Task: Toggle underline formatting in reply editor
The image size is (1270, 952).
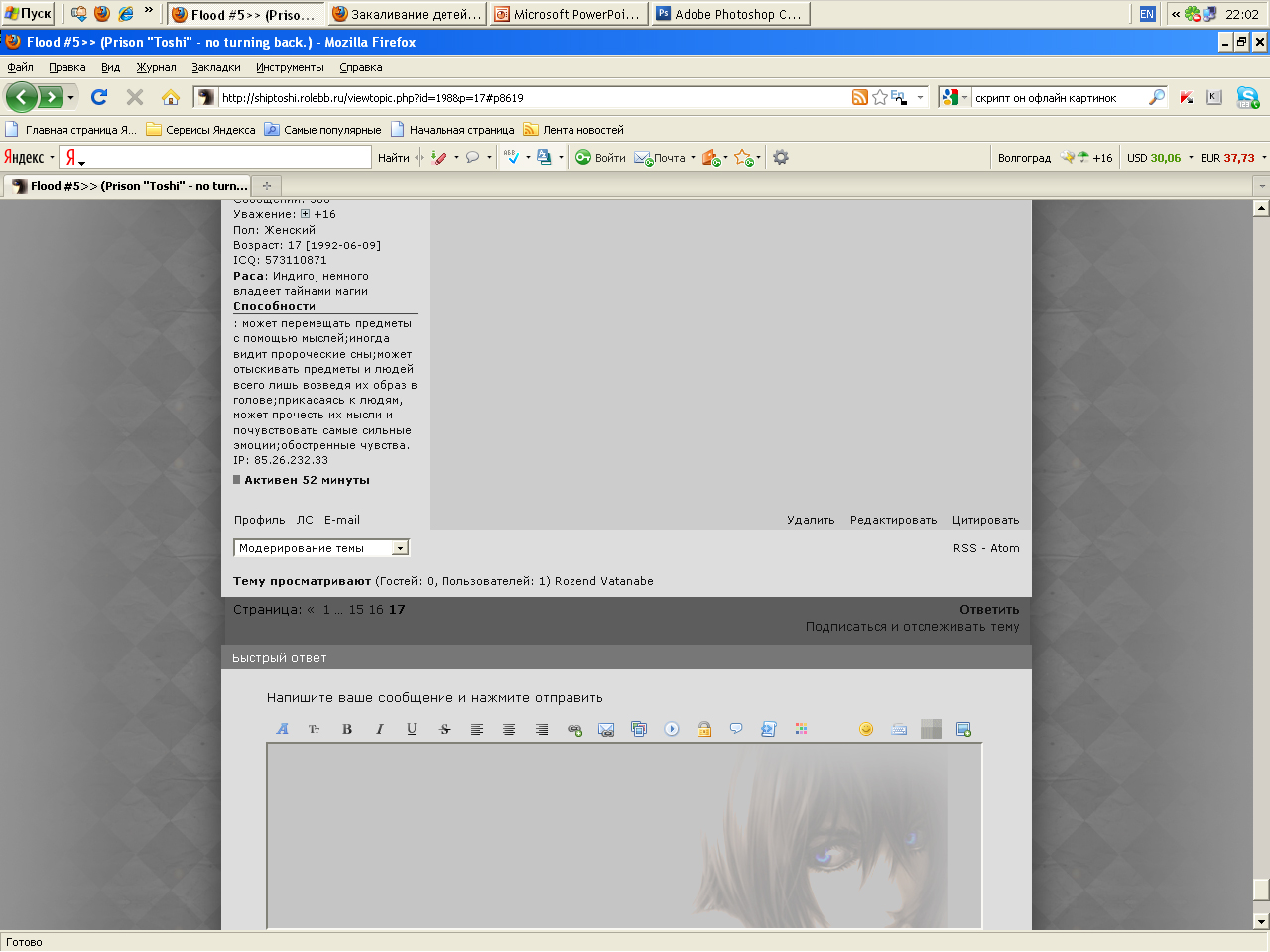Action: pyautogui.click(x=412, y=729)
